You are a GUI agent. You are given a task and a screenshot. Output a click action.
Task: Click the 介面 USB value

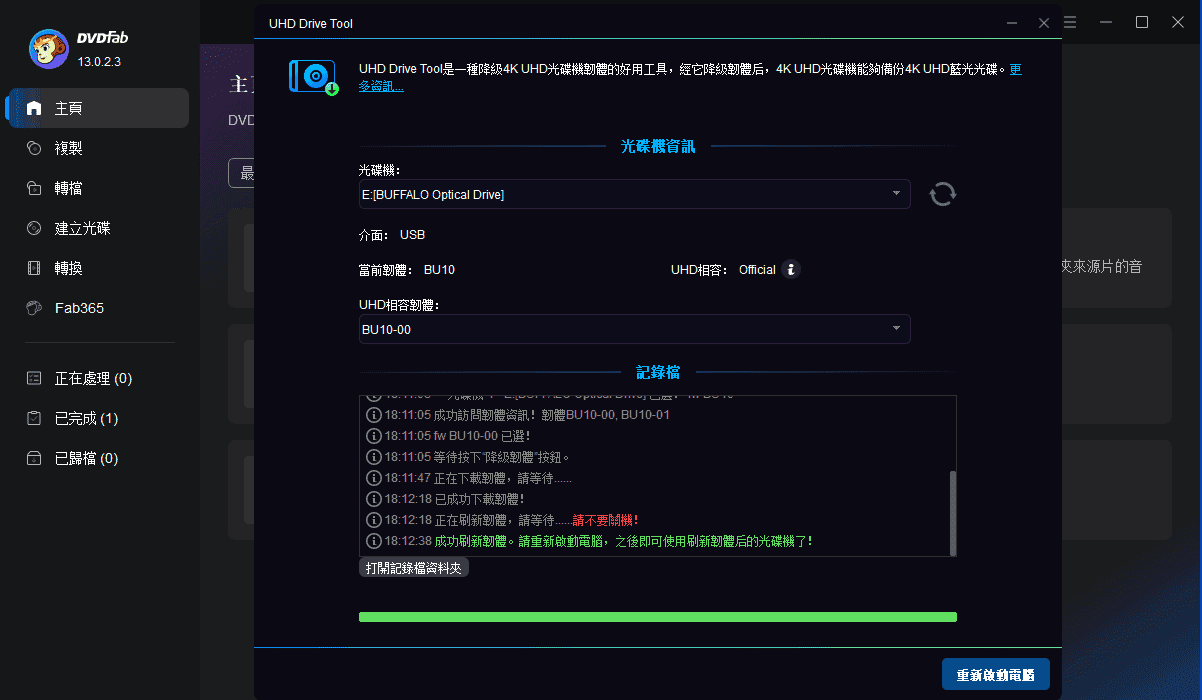coord(412,235)
